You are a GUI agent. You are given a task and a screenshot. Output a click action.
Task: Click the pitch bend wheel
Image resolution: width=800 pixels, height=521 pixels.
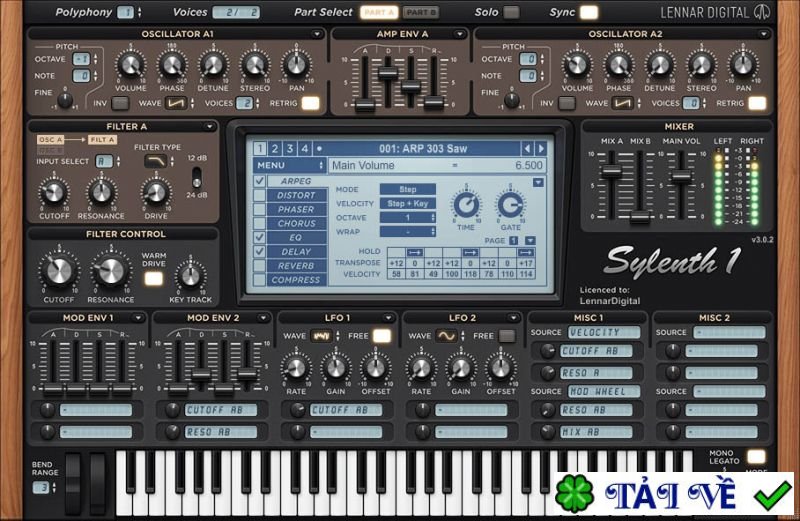[73, 482]
